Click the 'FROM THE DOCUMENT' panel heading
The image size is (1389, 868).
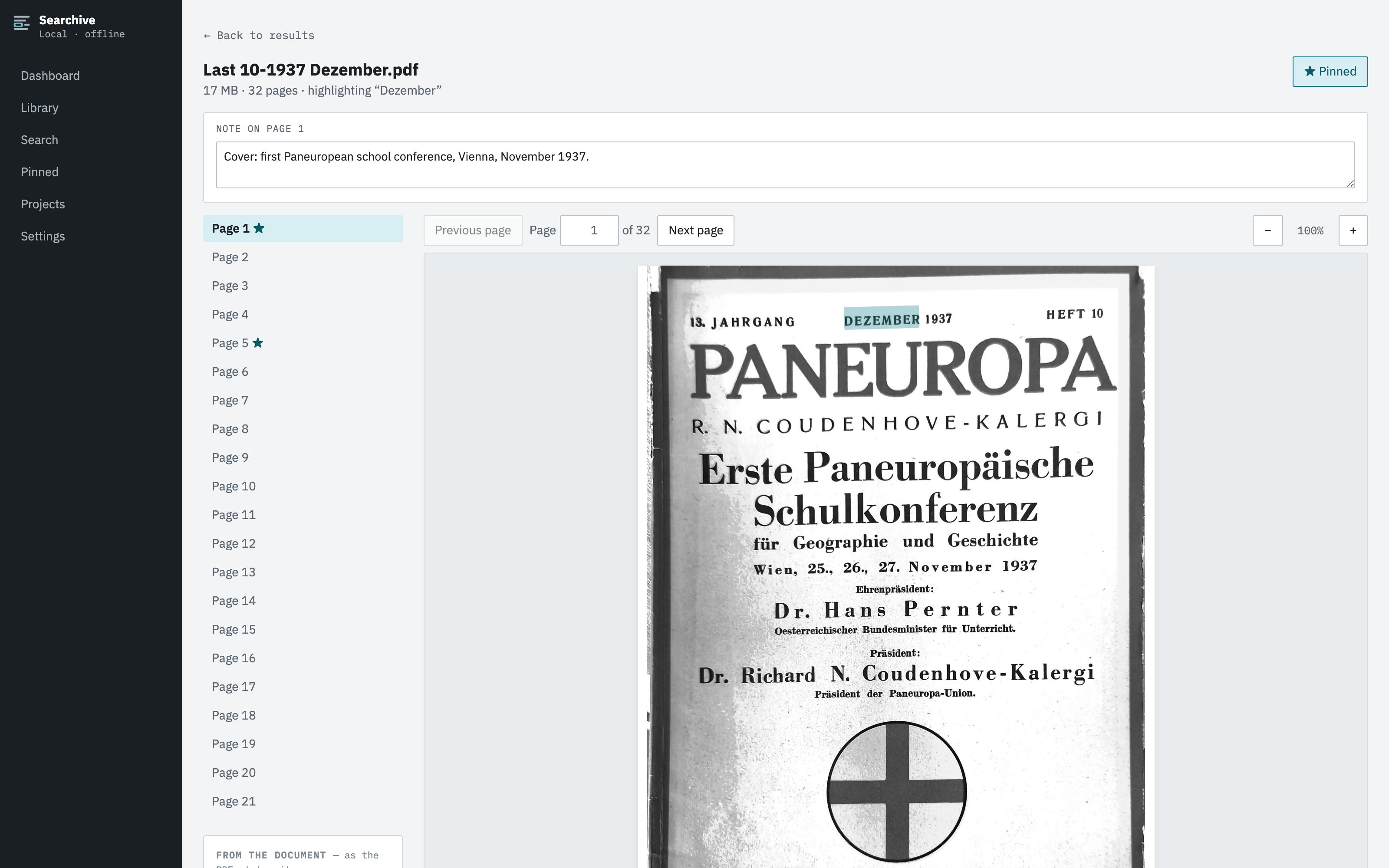point(271,855)
